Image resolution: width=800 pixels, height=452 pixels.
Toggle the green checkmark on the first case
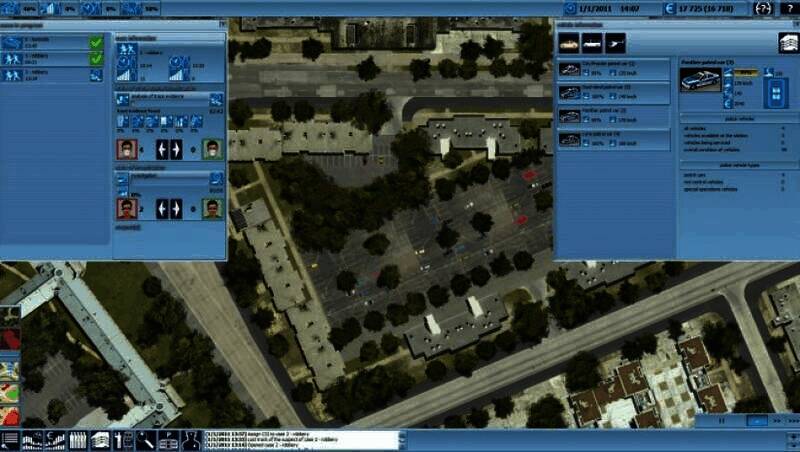pos(96,43)
